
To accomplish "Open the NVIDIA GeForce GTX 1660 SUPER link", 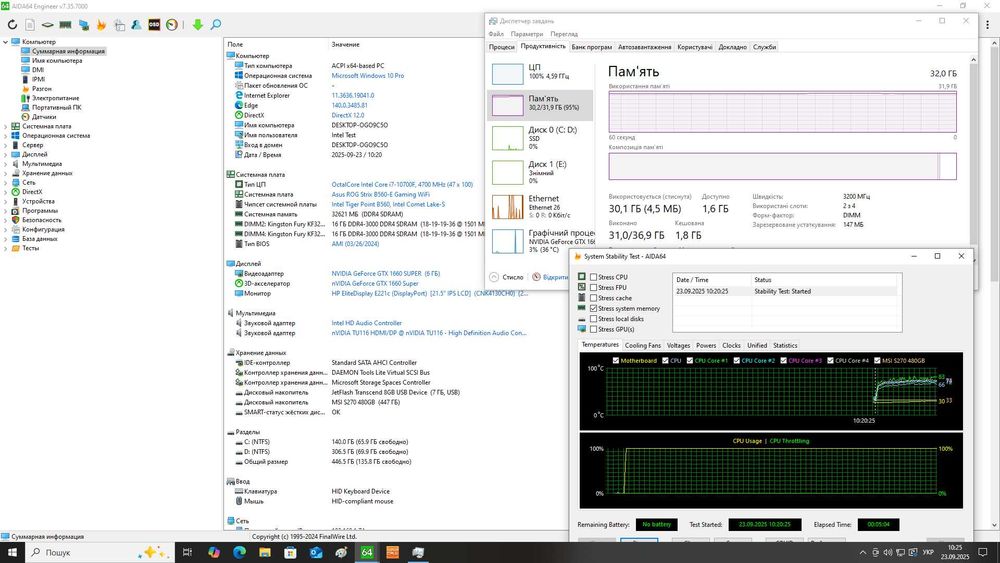I will coord(385,274).
